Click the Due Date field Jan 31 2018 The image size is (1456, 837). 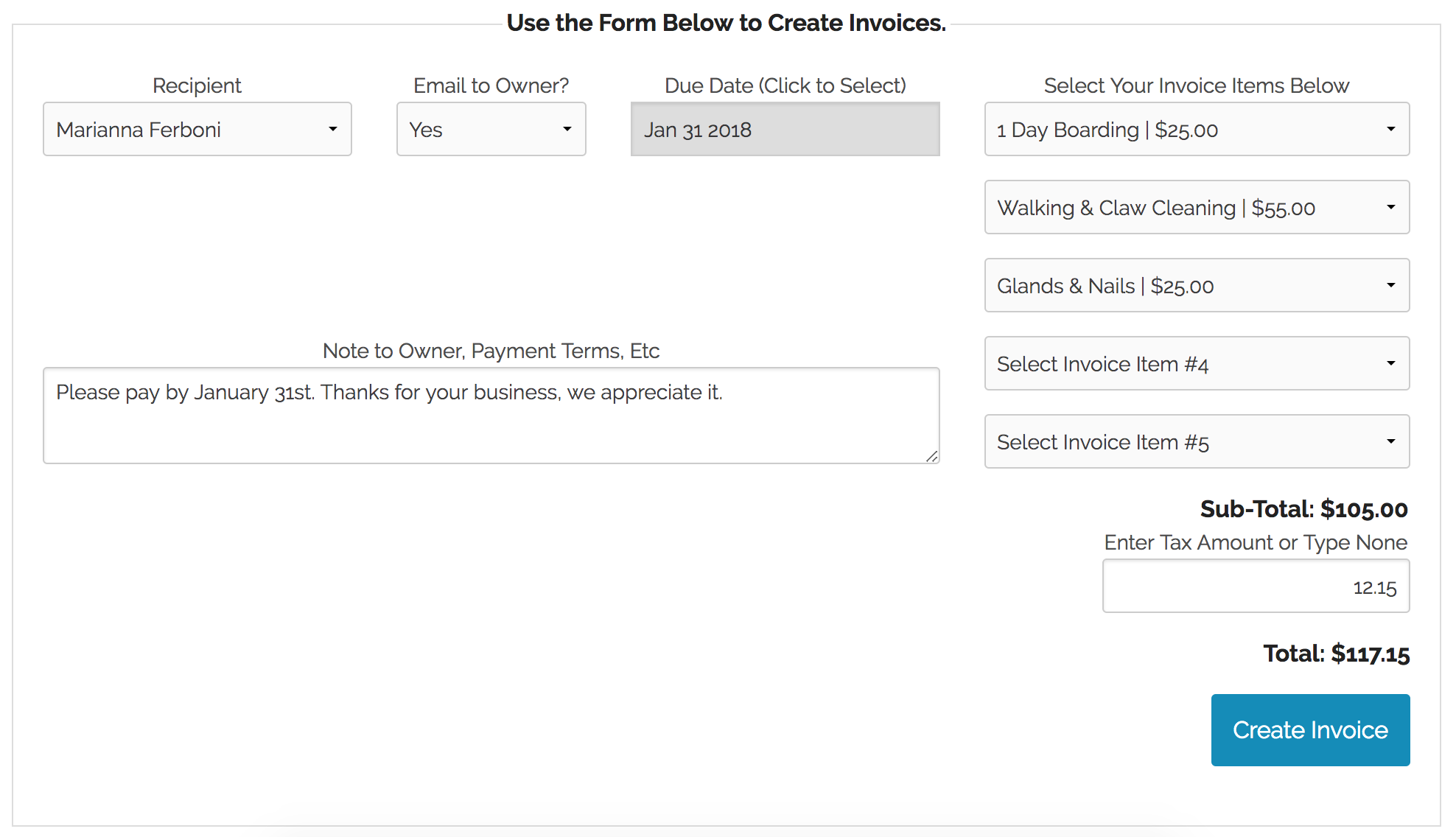click(x=785, y=130)
